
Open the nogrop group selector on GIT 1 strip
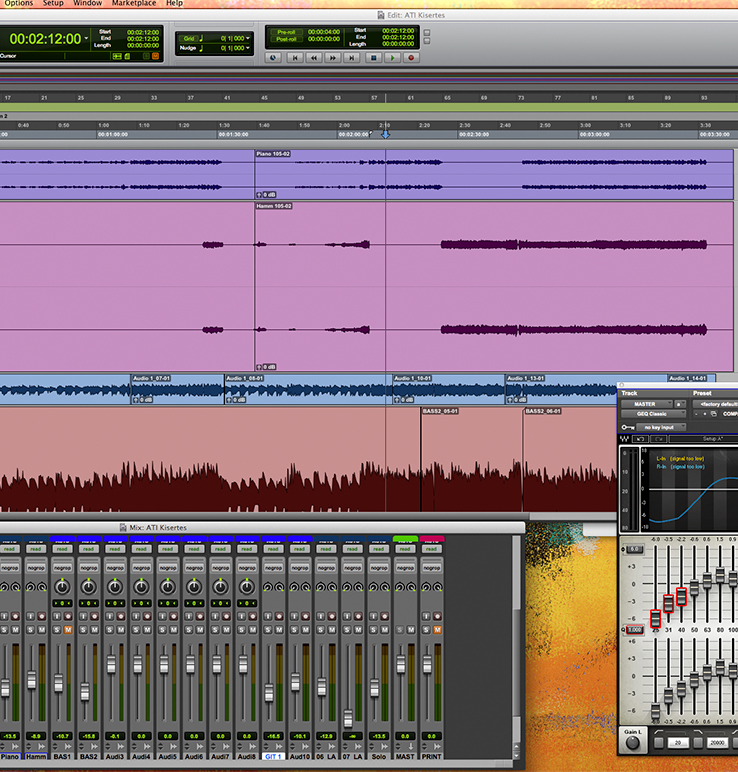(273, 568)
